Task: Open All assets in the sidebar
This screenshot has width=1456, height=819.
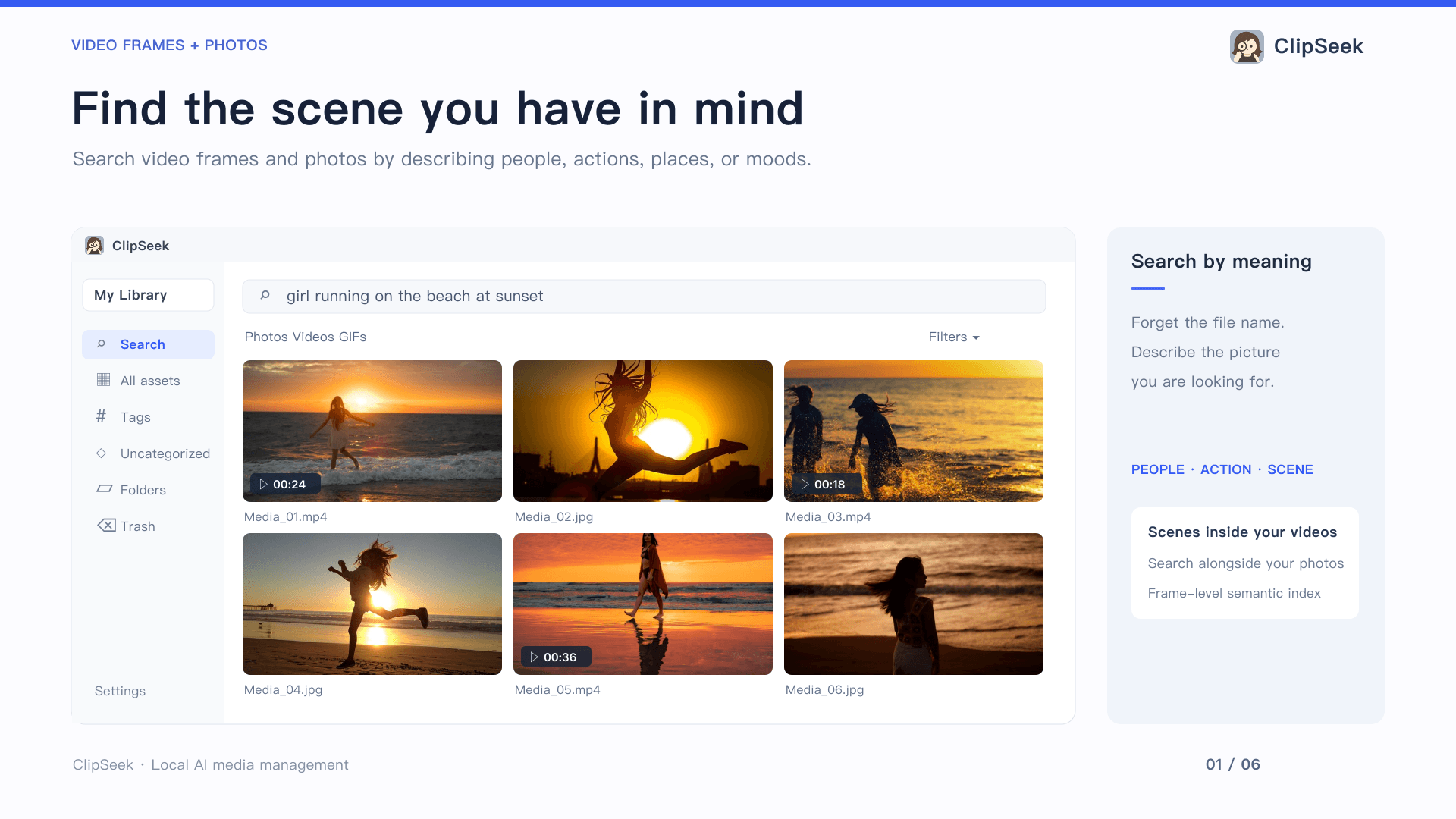Action: click(x=148, y=381)
